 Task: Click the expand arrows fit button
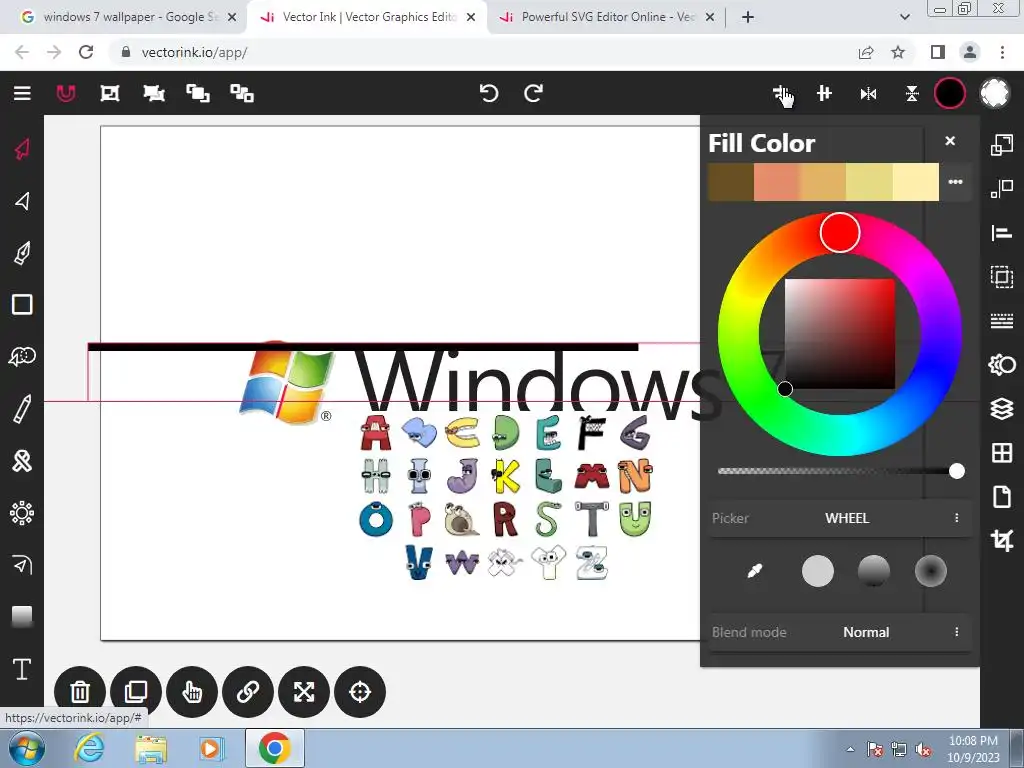pos(304,692)
